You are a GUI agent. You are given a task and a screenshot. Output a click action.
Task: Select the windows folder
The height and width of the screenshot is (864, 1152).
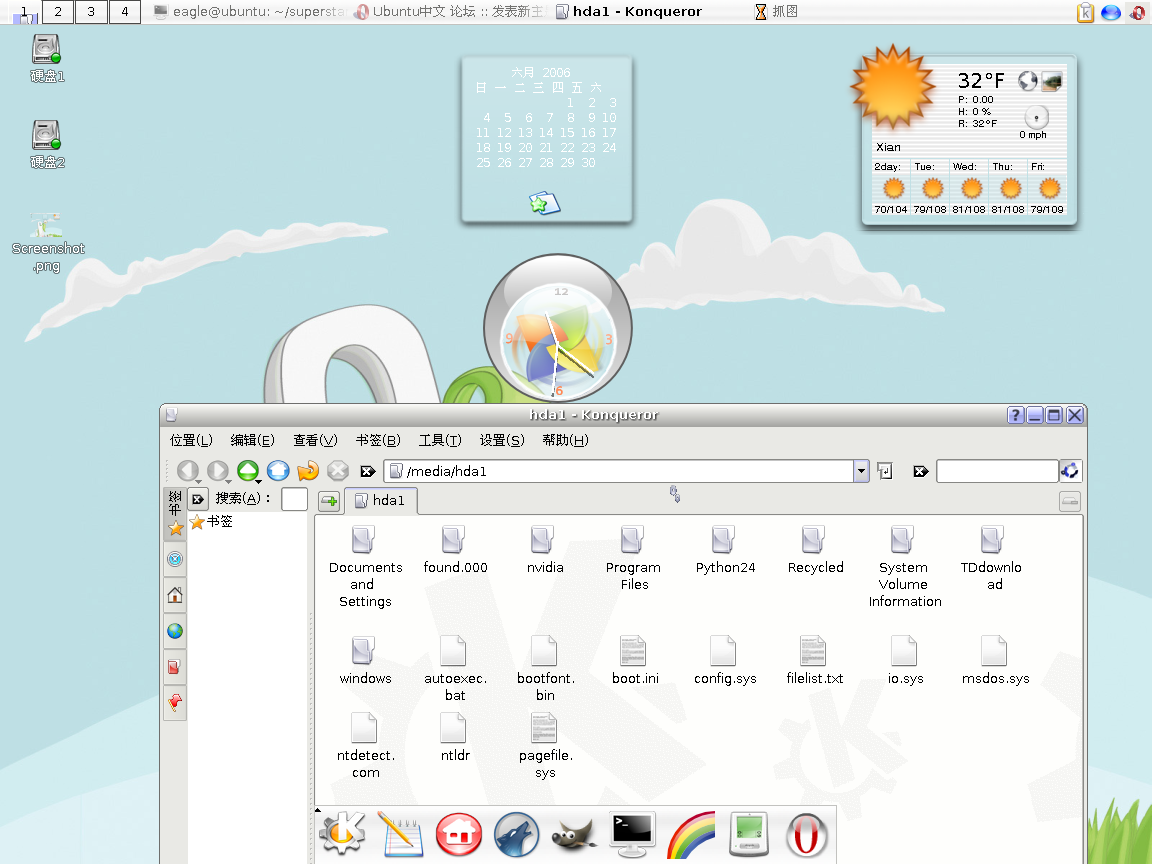365,660
